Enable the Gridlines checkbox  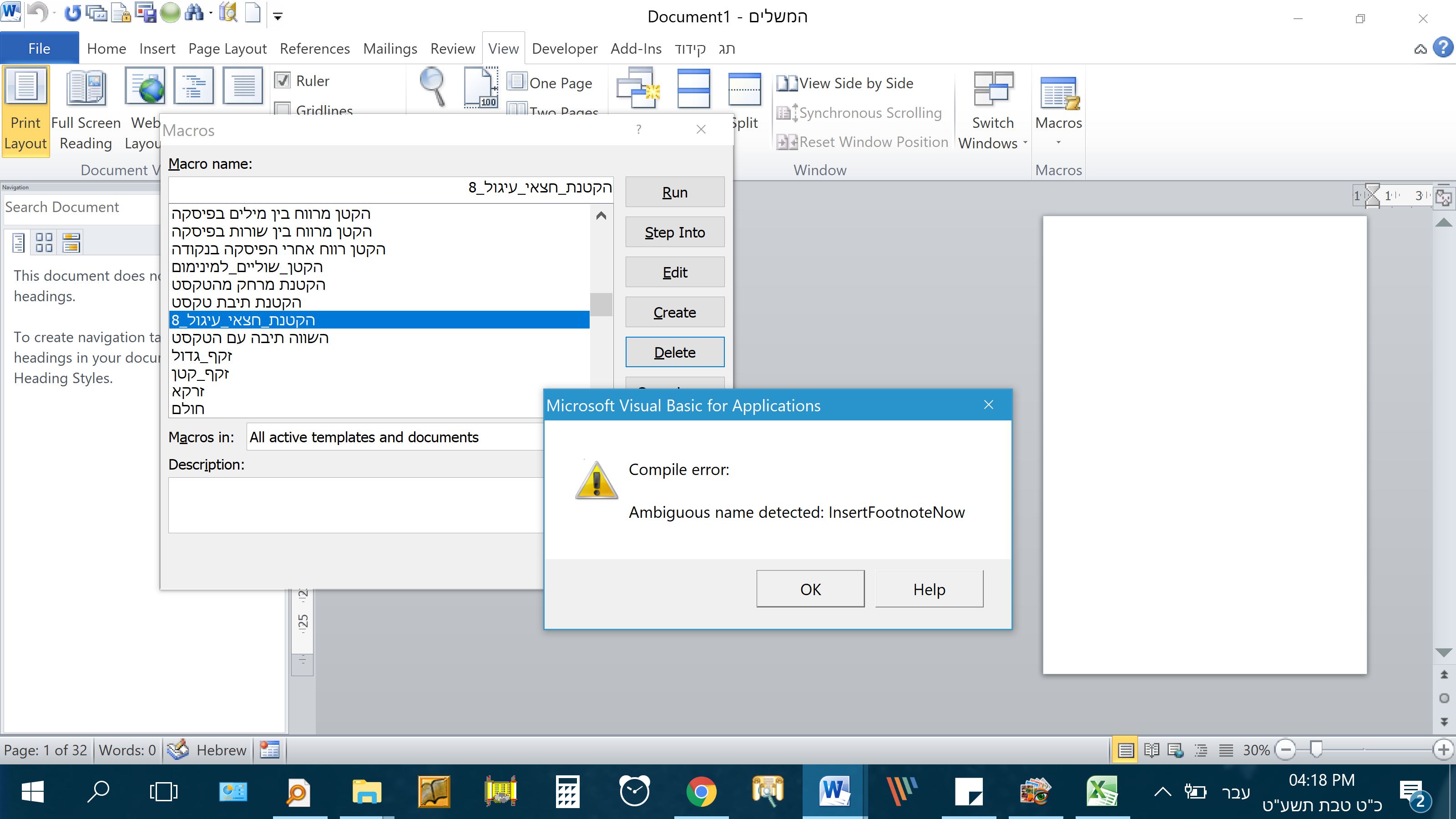283,108
